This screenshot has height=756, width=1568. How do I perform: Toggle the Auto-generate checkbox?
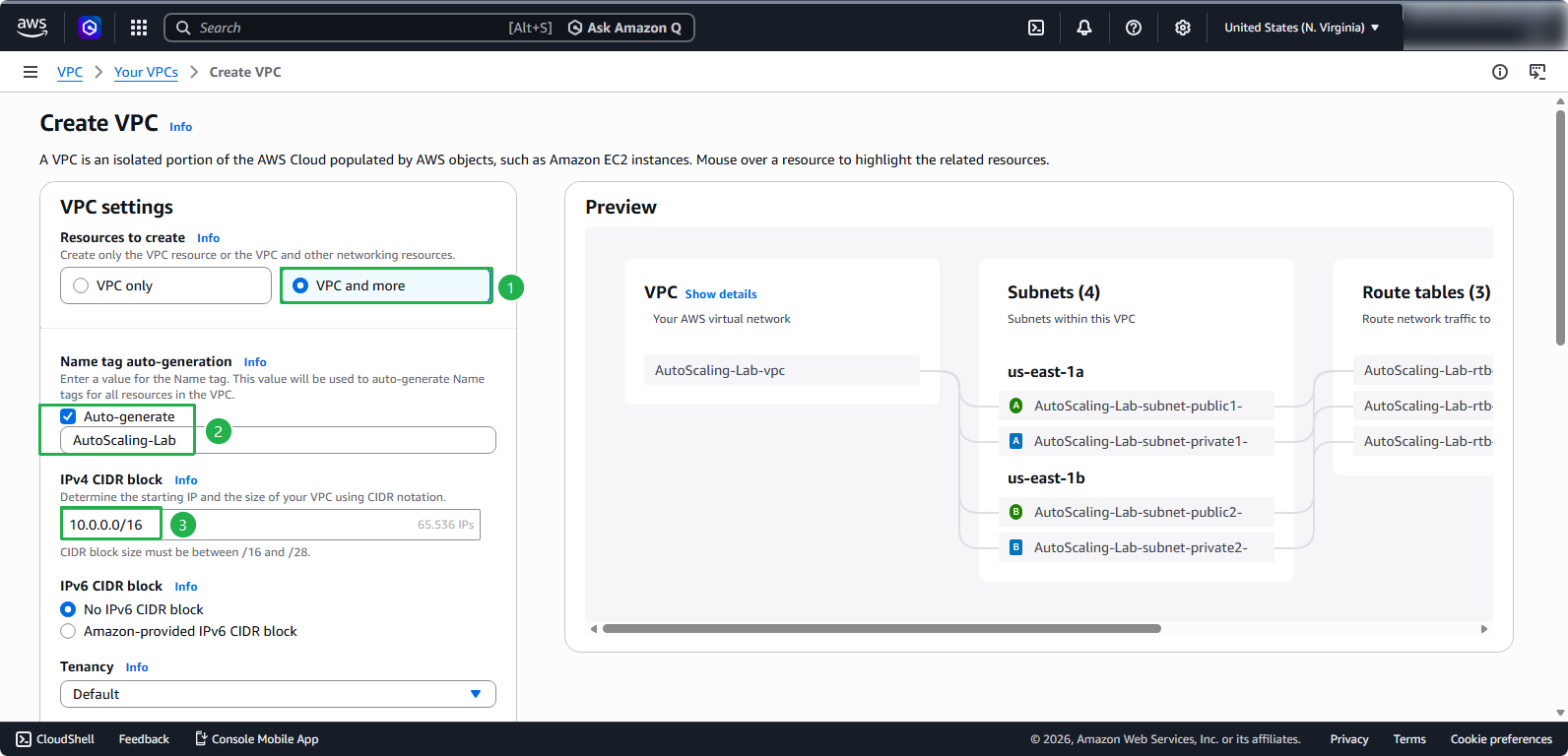tap(68, 416)
